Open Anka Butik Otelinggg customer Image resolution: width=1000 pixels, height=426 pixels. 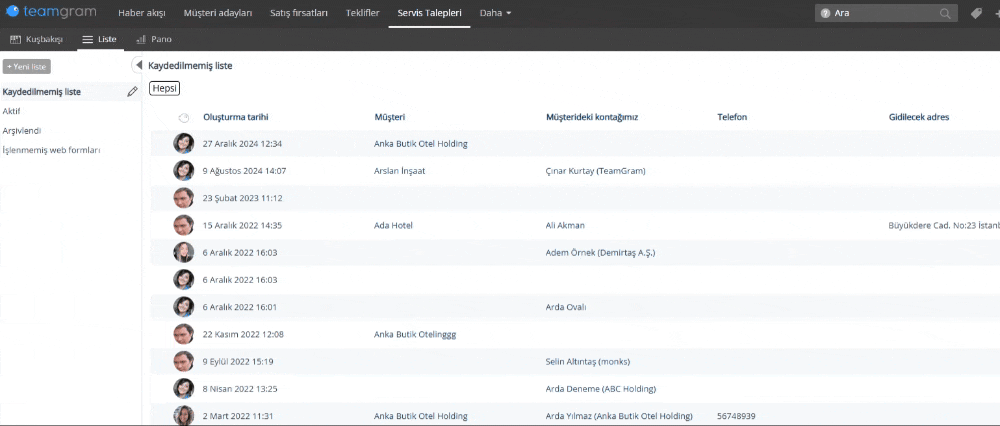pos(415,334)
